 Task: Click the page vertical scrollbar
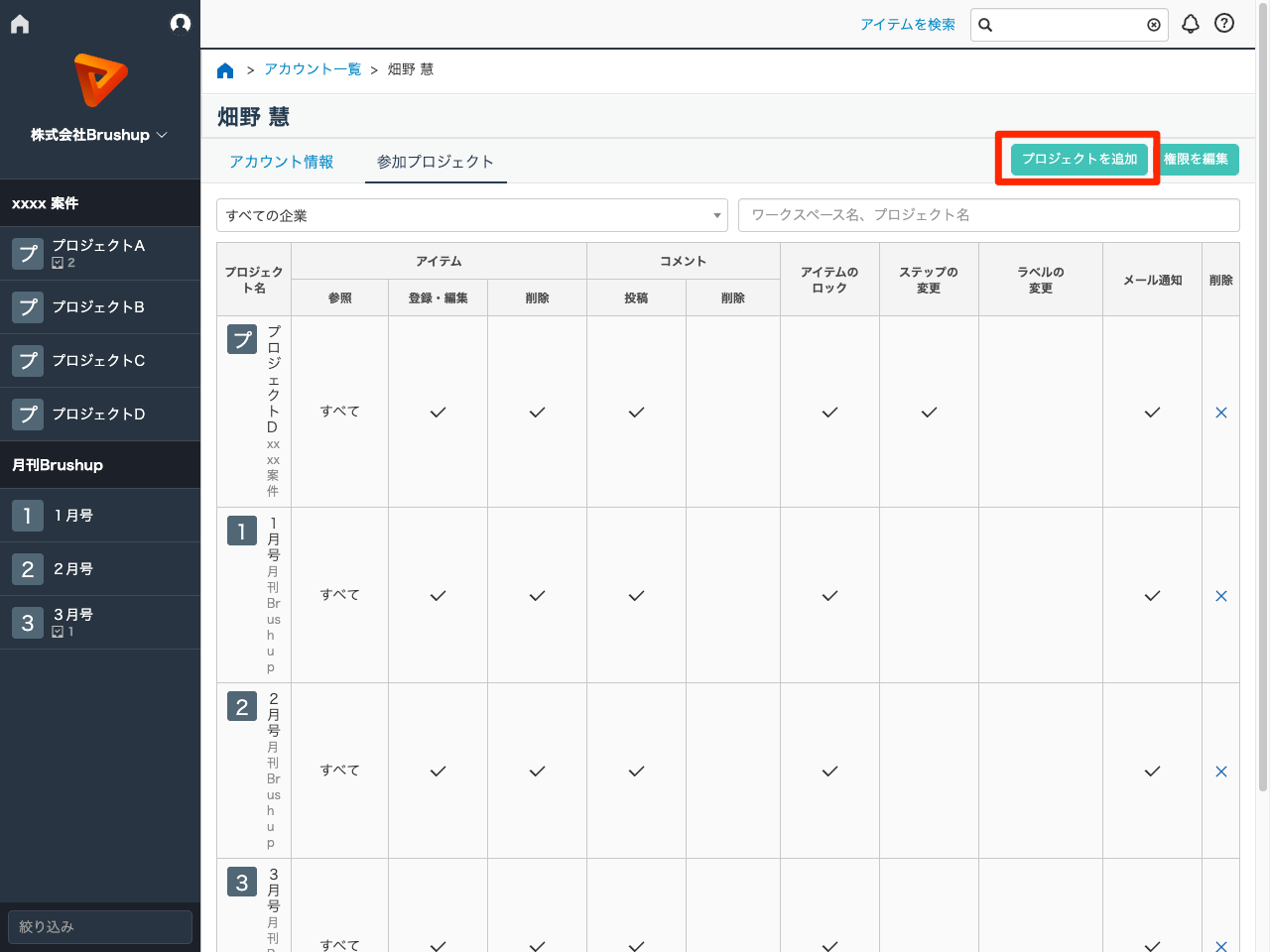point(1263,397)
